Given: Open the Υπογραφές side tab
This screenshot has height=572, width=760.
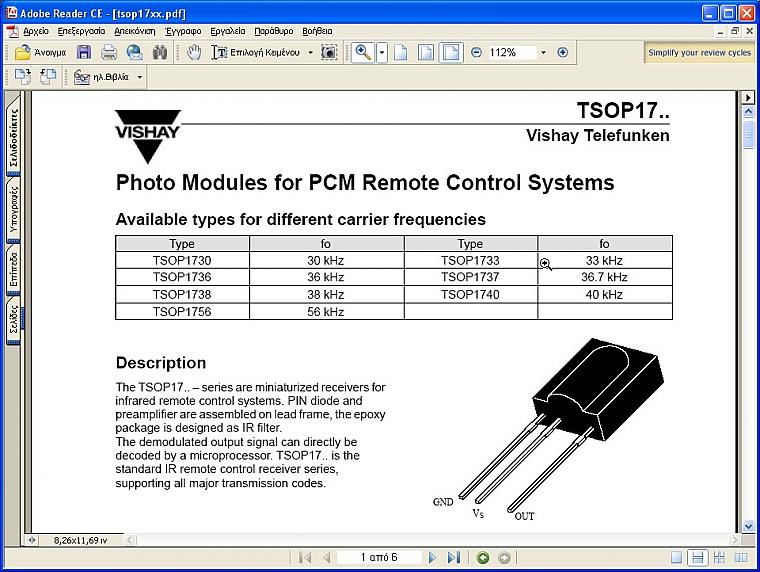Looking at the screenshot, I should [x=14, y=211].
